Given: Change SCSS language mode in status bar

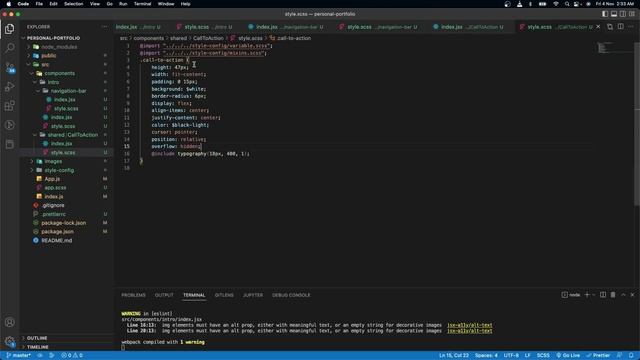Looking at the screenshot, I should 543,356.
